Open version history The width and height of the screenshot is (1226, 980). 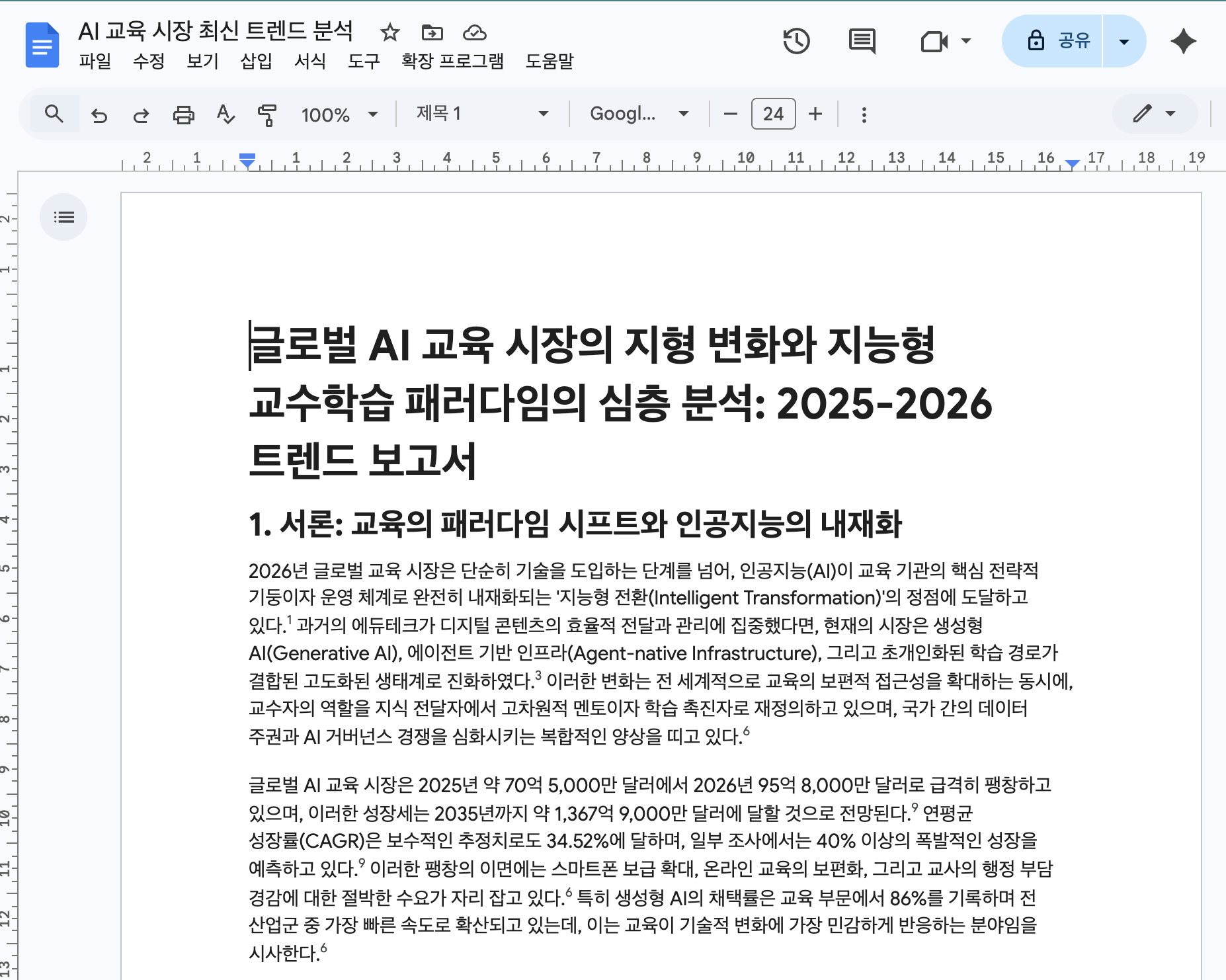pyautogui.click(x=797, y=41)
